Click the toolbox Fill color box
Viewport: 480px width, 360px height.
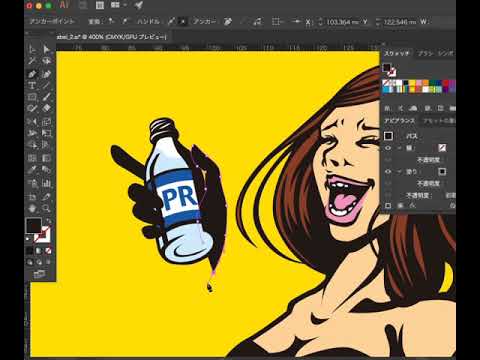tap(33, 226)
